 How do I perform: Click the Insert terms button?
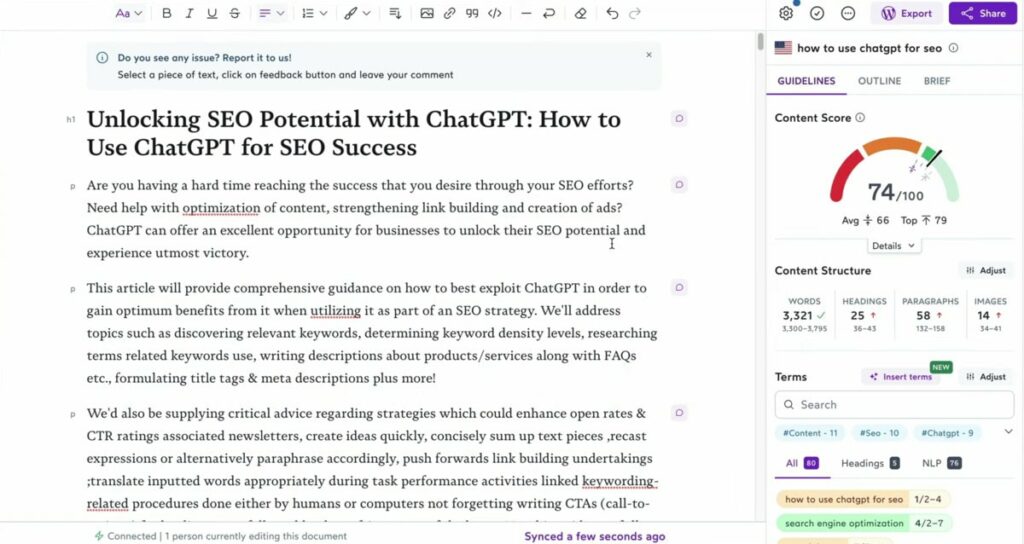tap(901, 377)
